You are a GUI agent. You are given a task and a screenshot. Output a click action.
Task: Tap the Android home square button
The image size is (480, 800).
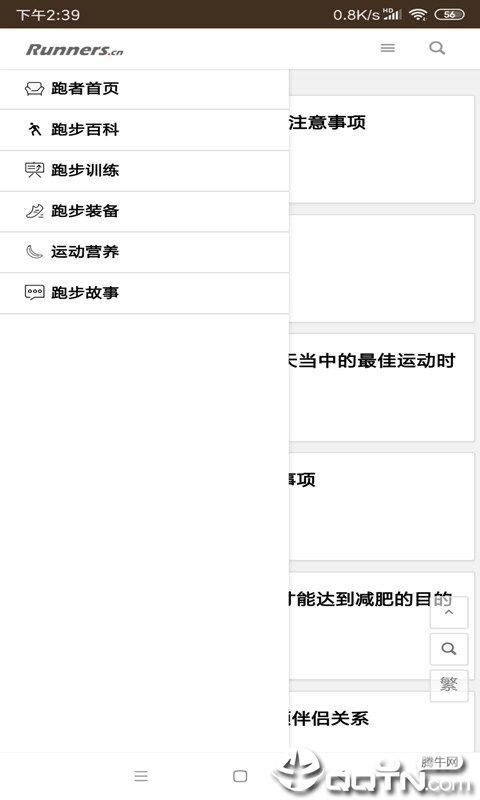coord(240,776)
